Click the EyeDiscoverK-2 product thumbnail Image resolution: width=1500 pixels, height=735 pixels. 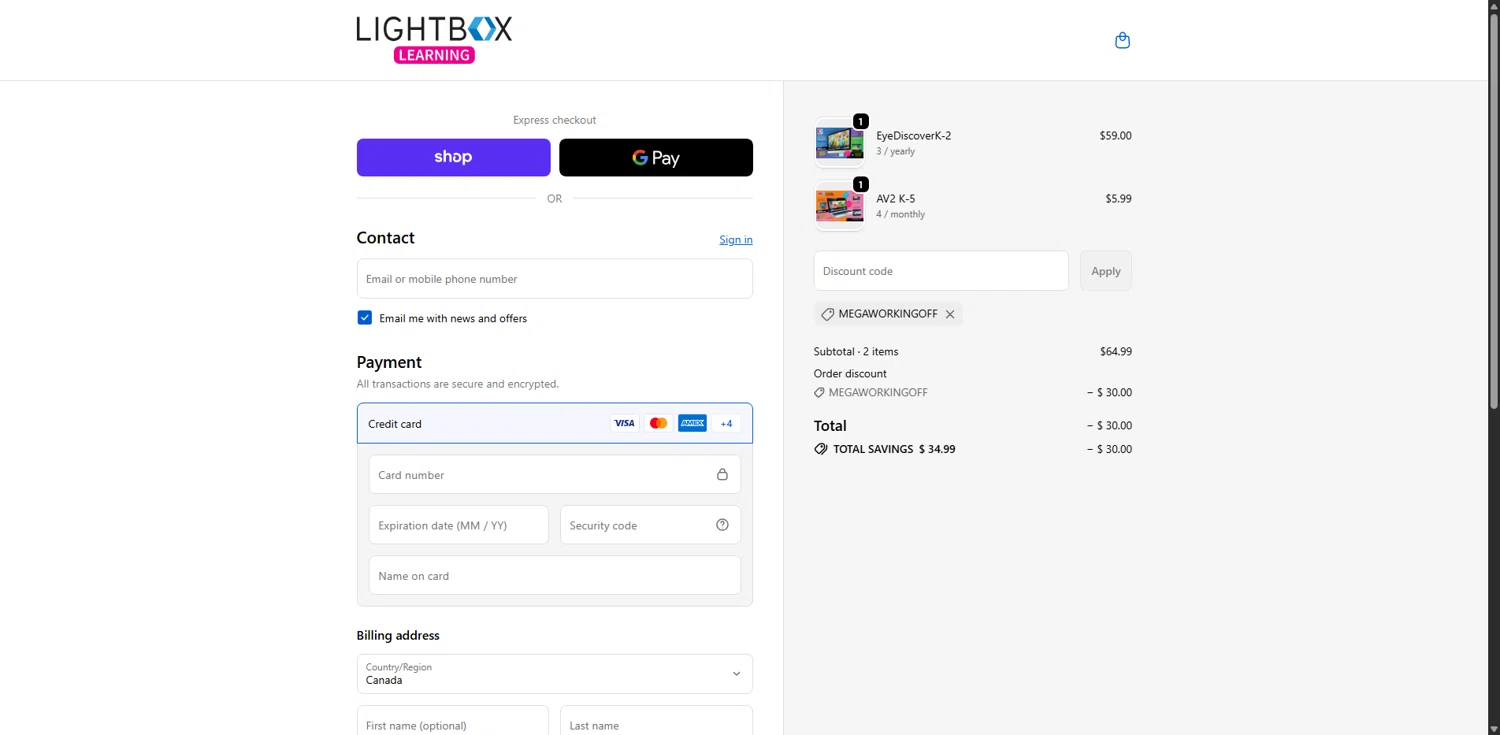point(839,143)
